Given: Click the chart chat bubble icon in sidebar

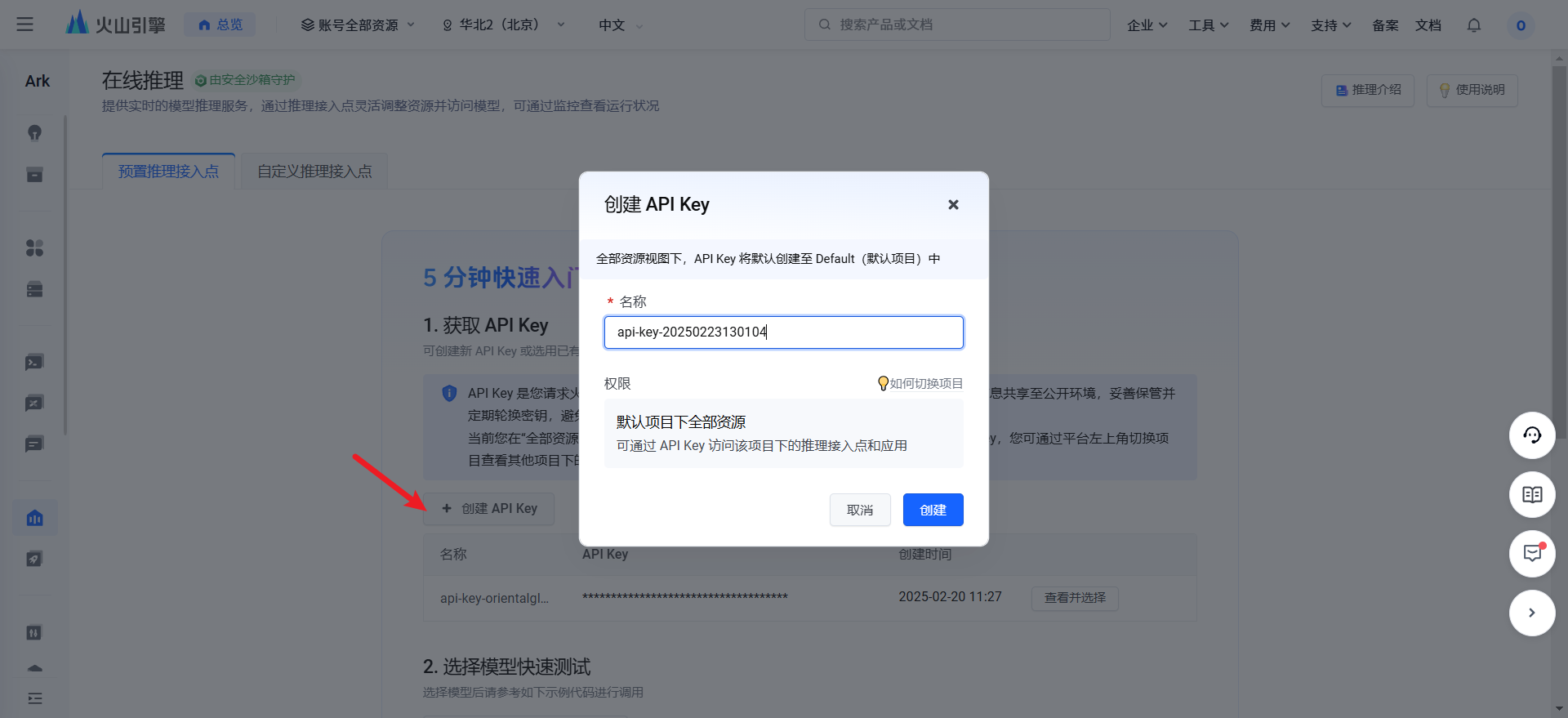Looking at the screenshot, I should 34,403.
